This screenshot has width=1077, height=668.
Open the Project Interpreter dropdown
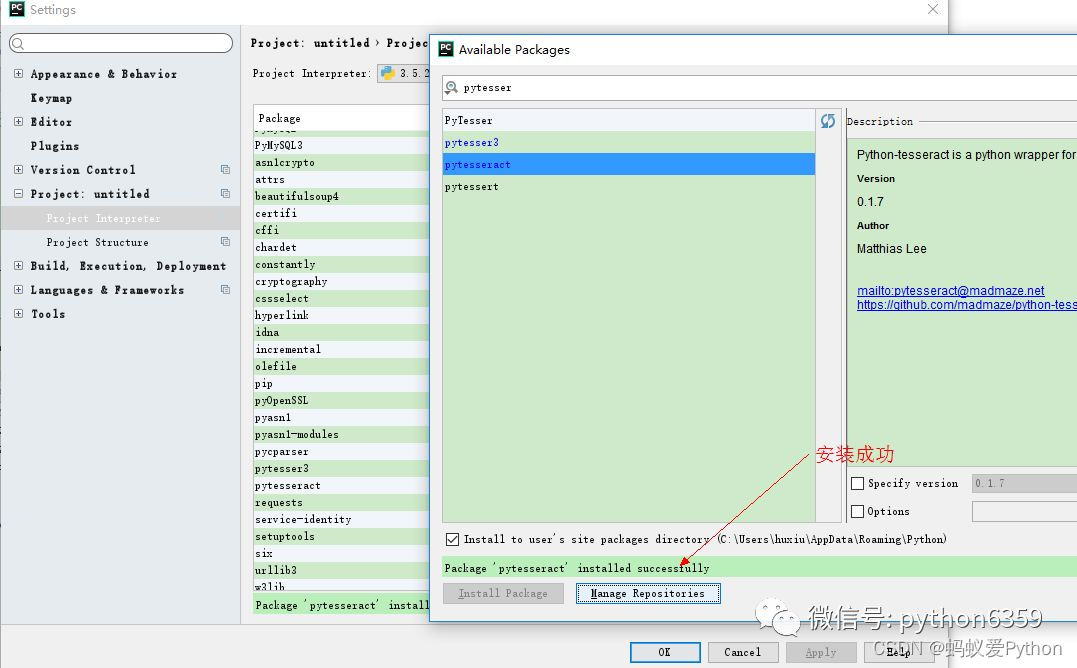(403, 73)
